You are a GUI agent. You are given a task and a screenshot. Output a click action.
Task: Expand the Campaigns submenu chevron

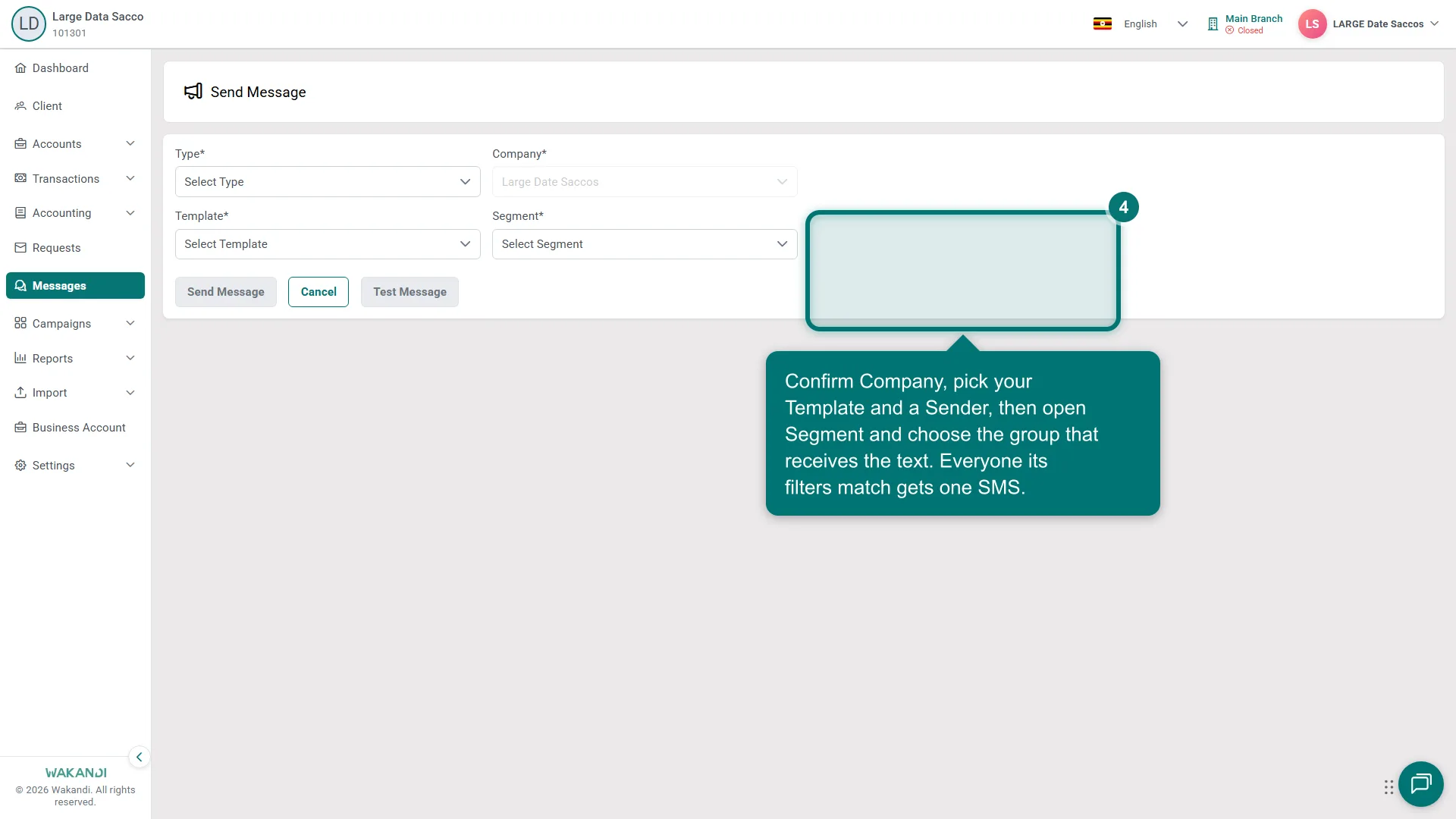point(130,324)
